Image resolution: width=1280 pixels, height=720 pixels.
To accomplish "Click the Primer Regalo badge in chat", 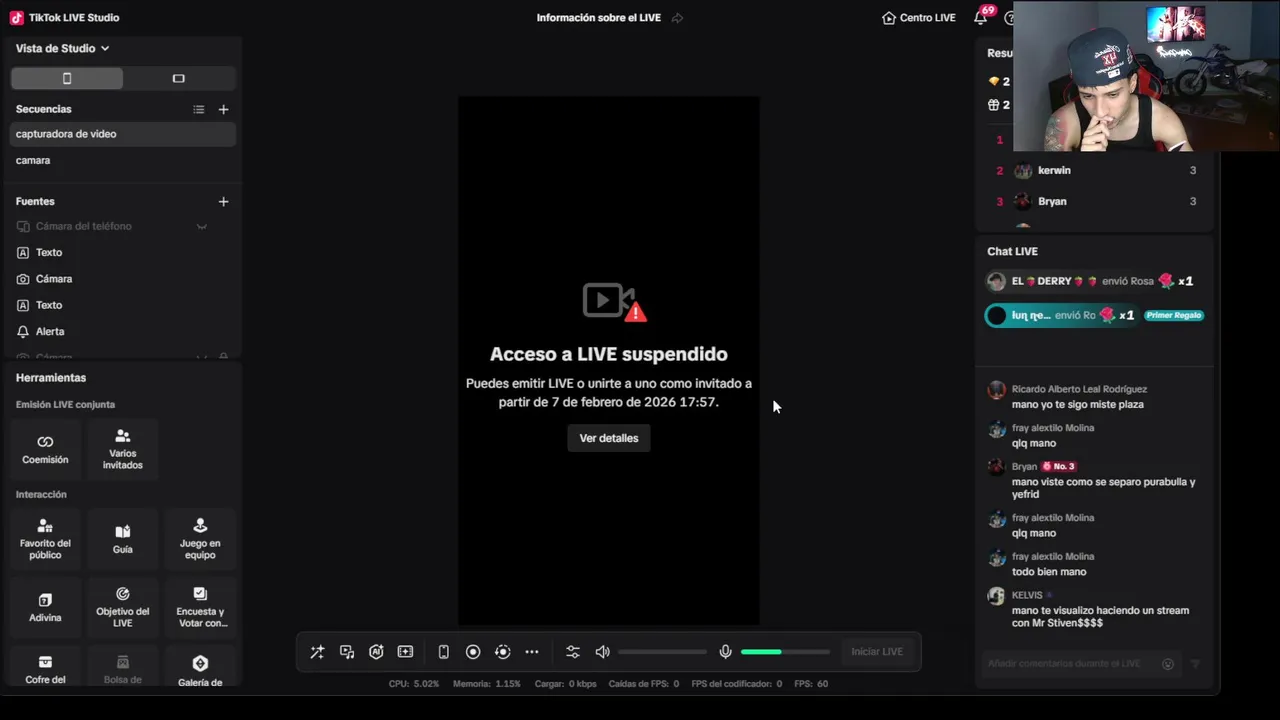I will click(1174, 315).
